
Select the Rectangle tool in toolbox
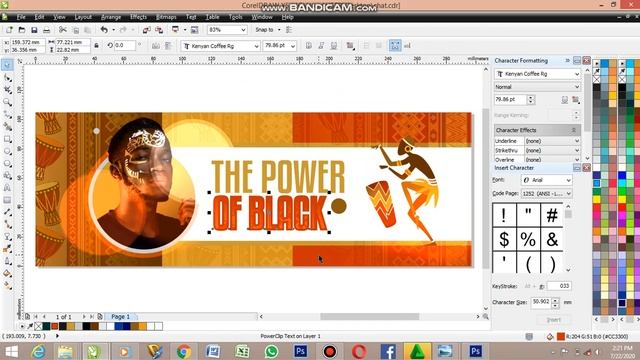click(x=7, y=139)
